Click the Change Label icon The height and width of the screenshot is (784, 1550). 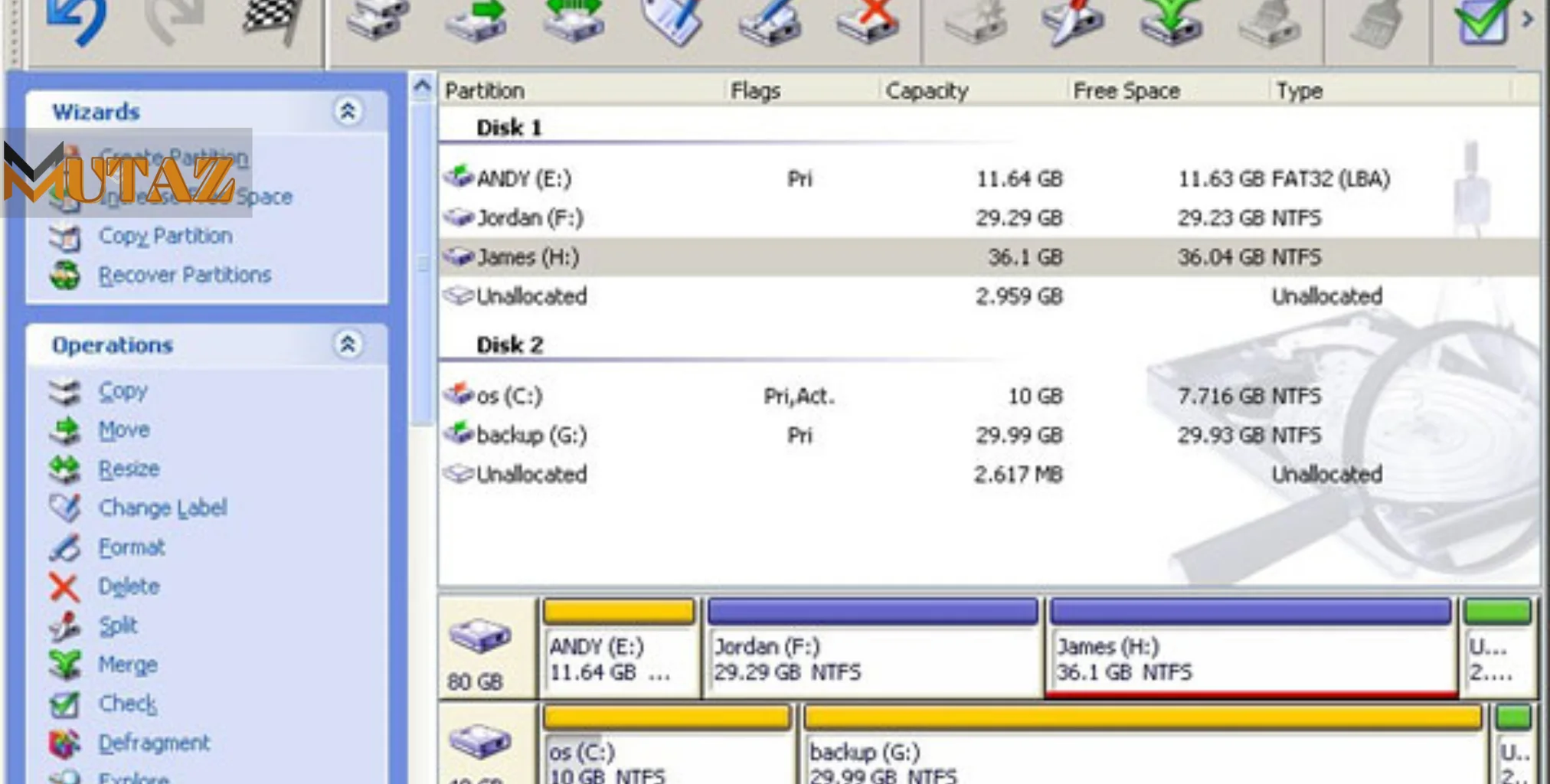coord(64,508)
